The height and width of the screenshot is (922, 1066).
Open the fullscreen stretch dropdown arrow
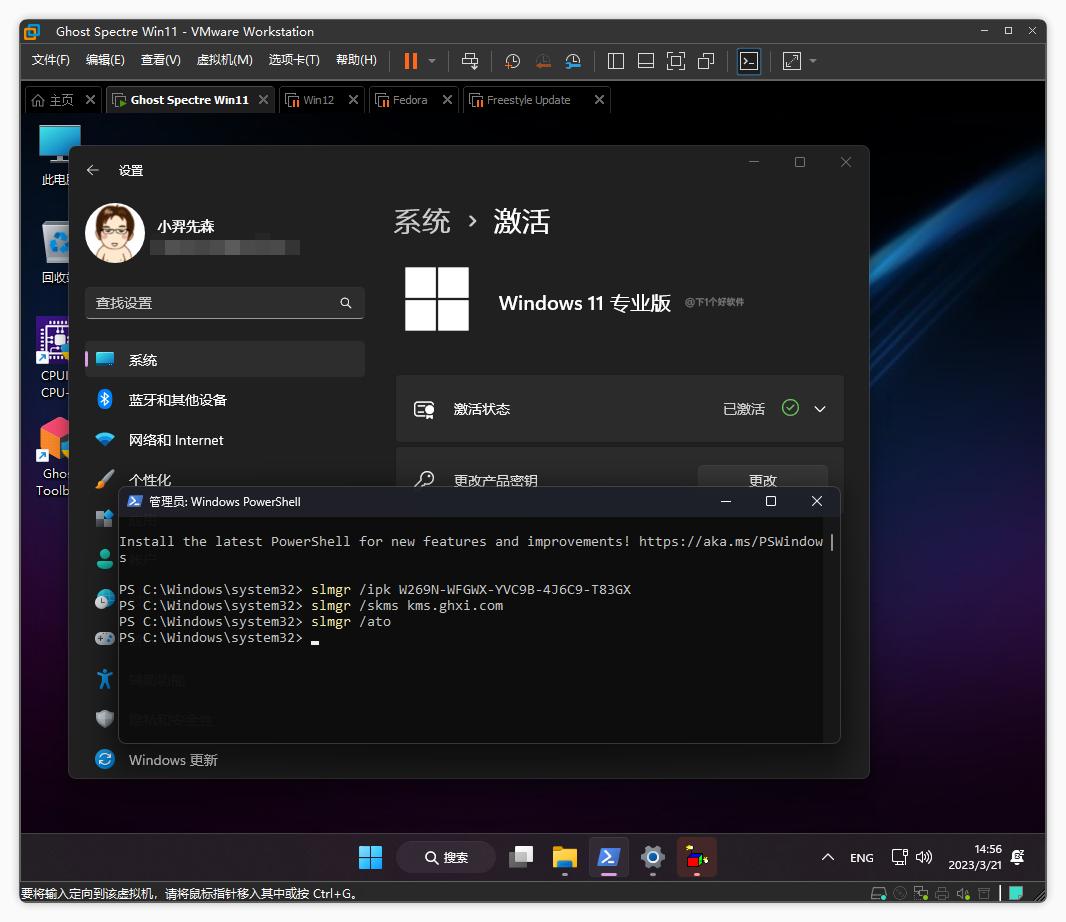click(x=810, y=61)
